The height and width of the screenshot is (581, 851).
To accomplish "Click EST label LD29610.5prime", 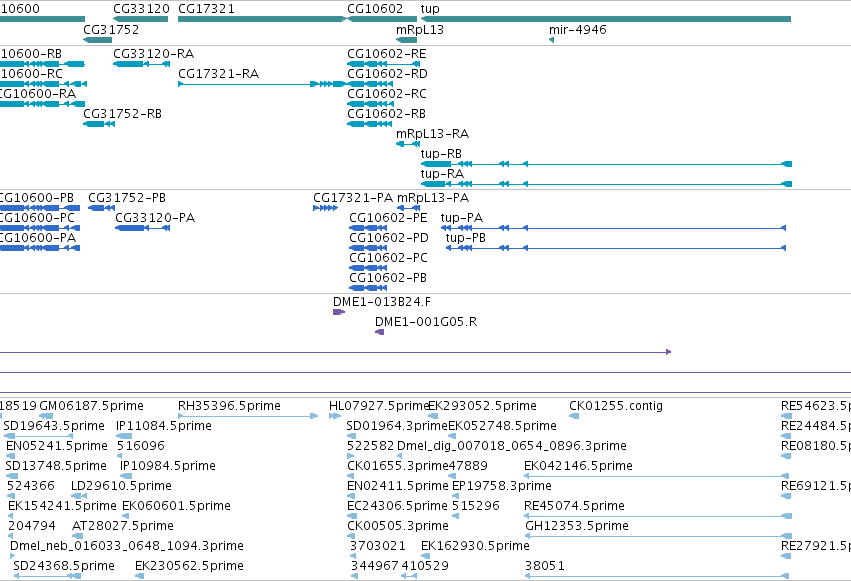I will pyautogui.click(x=122, y=487).
